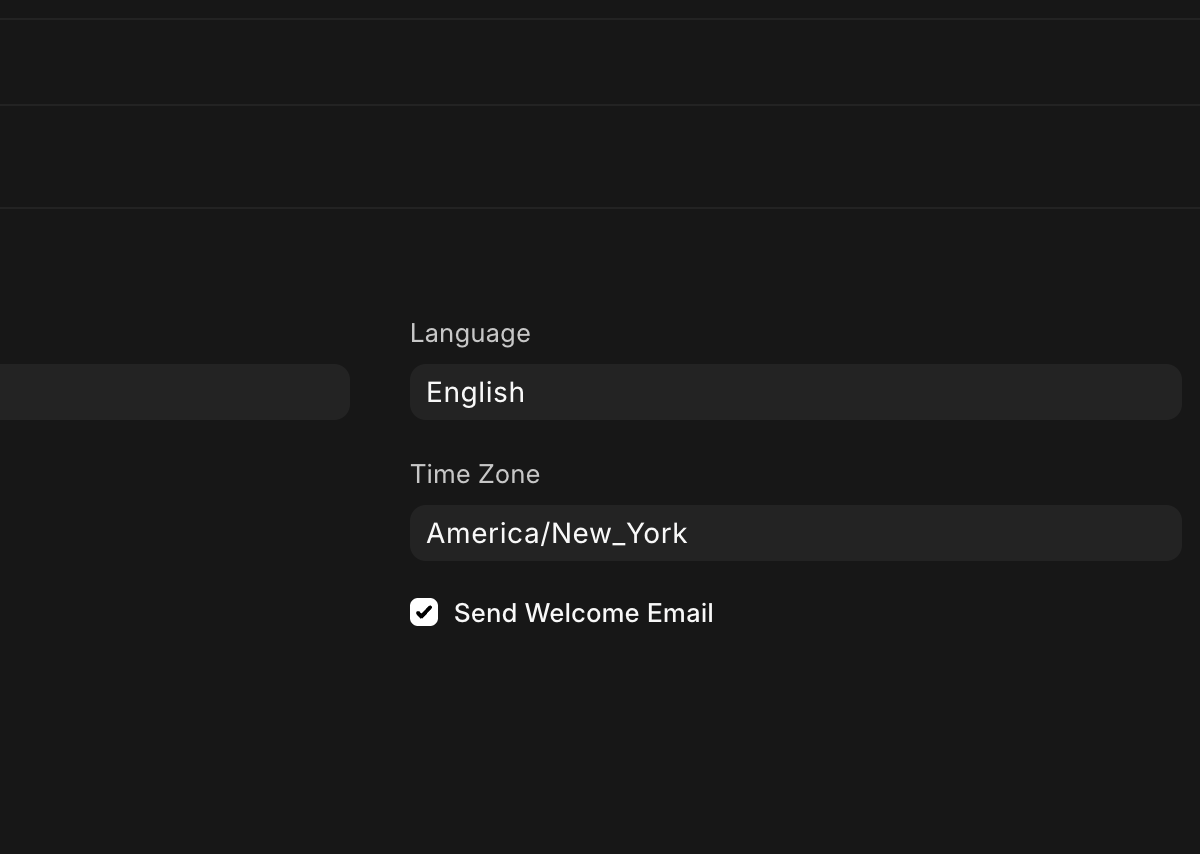Click the Language field label
This screenshot has height=854, width=1200.
(470, 333)
